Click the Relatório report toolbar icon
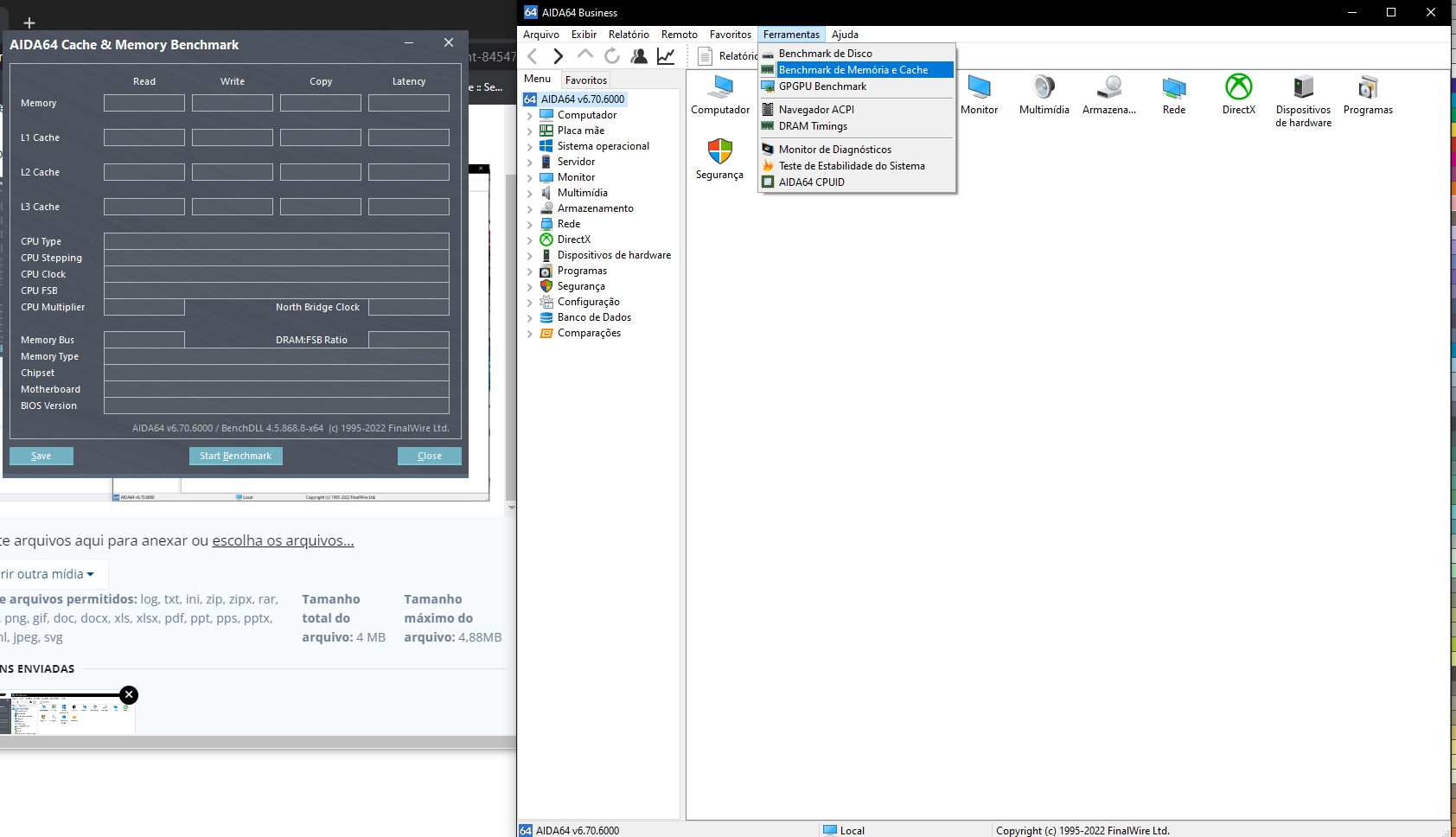 coord(705,56)
